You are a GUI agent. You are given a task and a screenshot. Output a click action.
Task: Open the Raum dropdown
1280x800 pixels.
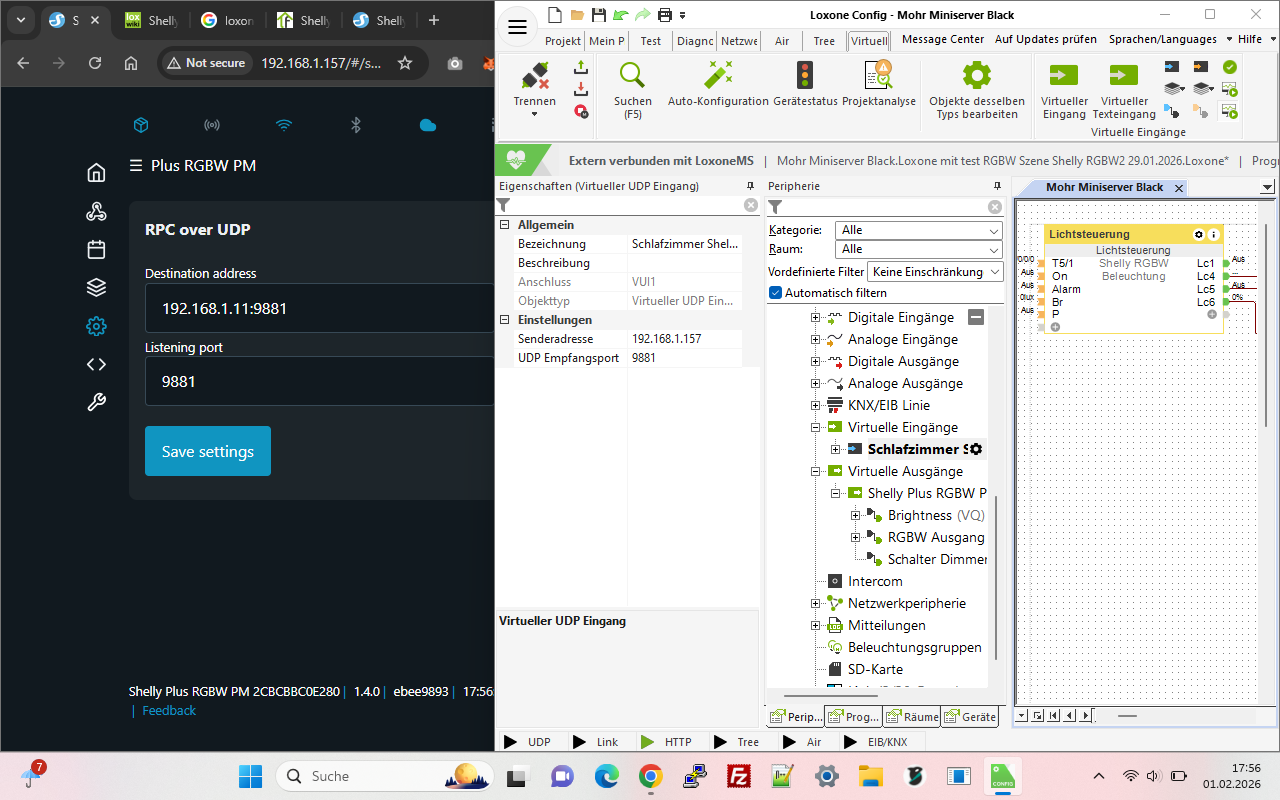tap(920, 249)
